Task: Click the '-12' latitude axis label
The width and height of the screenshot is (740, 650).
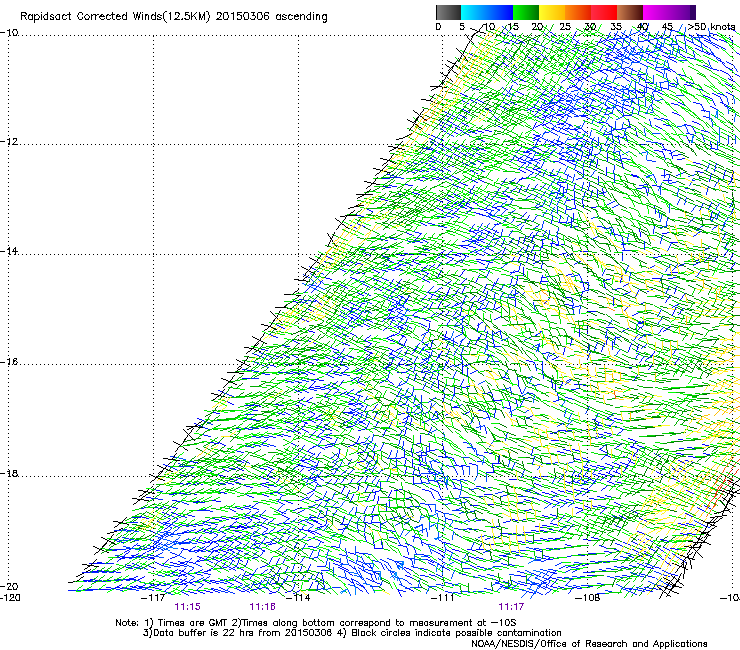Action: (9, 142)
